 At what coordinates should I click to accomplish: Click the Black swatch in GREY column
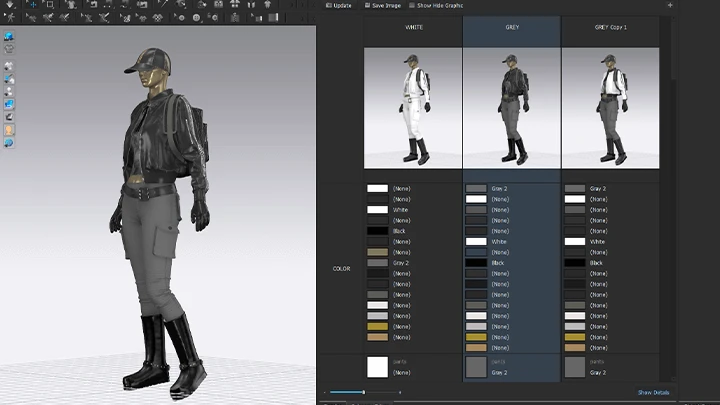click(x=476, y=263)
